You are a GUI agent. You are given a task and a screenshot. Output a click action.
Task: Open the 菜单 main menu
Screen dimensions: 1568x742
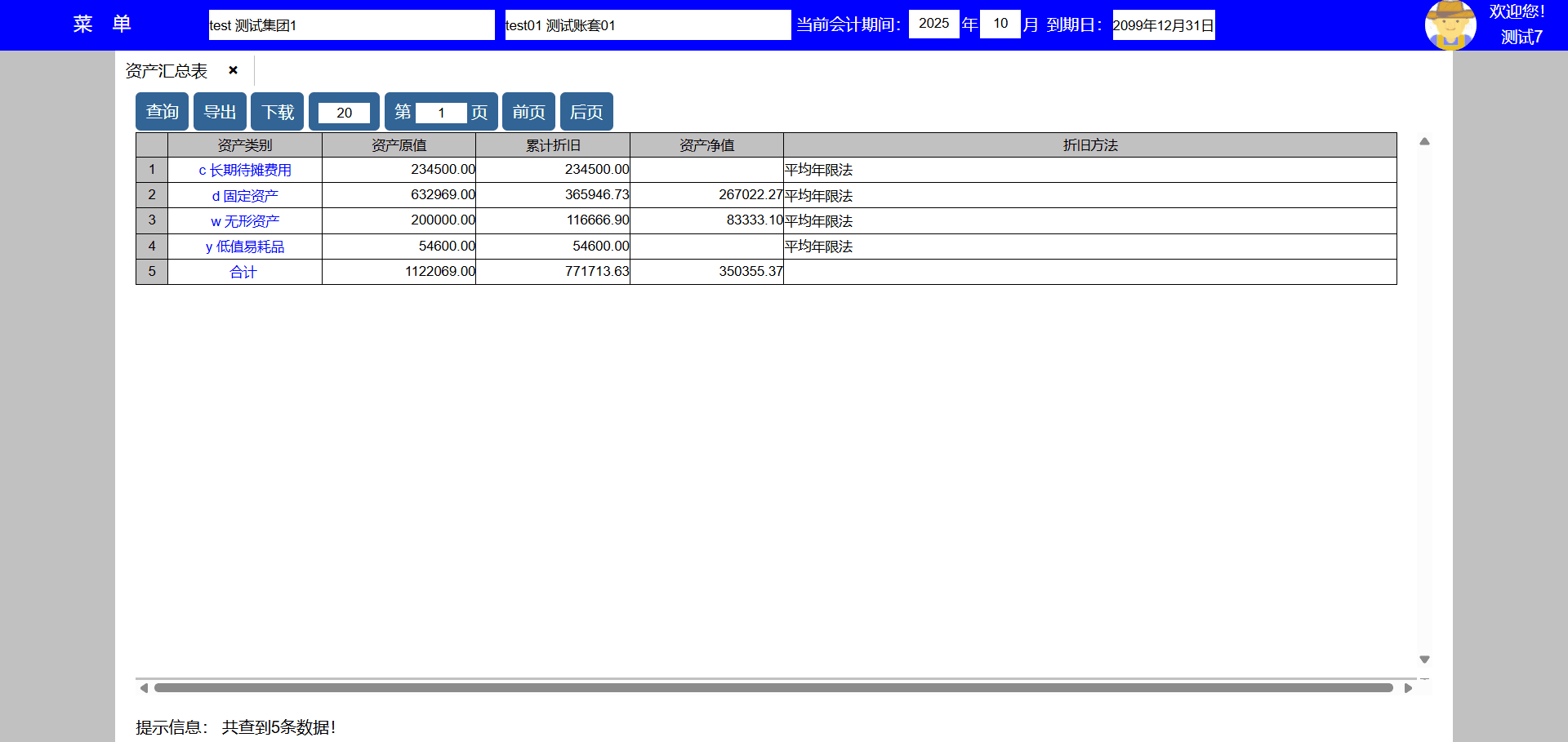coord(102,24)
